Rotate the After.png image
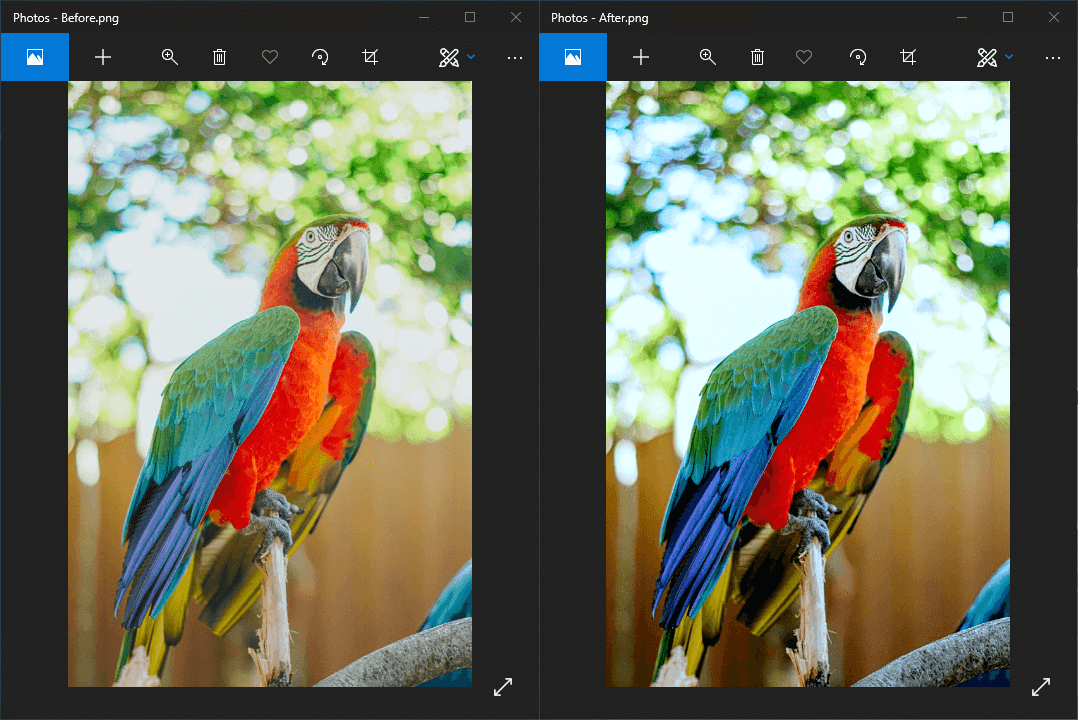Viewport: 1078px width, 720px height. click(x=858, y=57)
